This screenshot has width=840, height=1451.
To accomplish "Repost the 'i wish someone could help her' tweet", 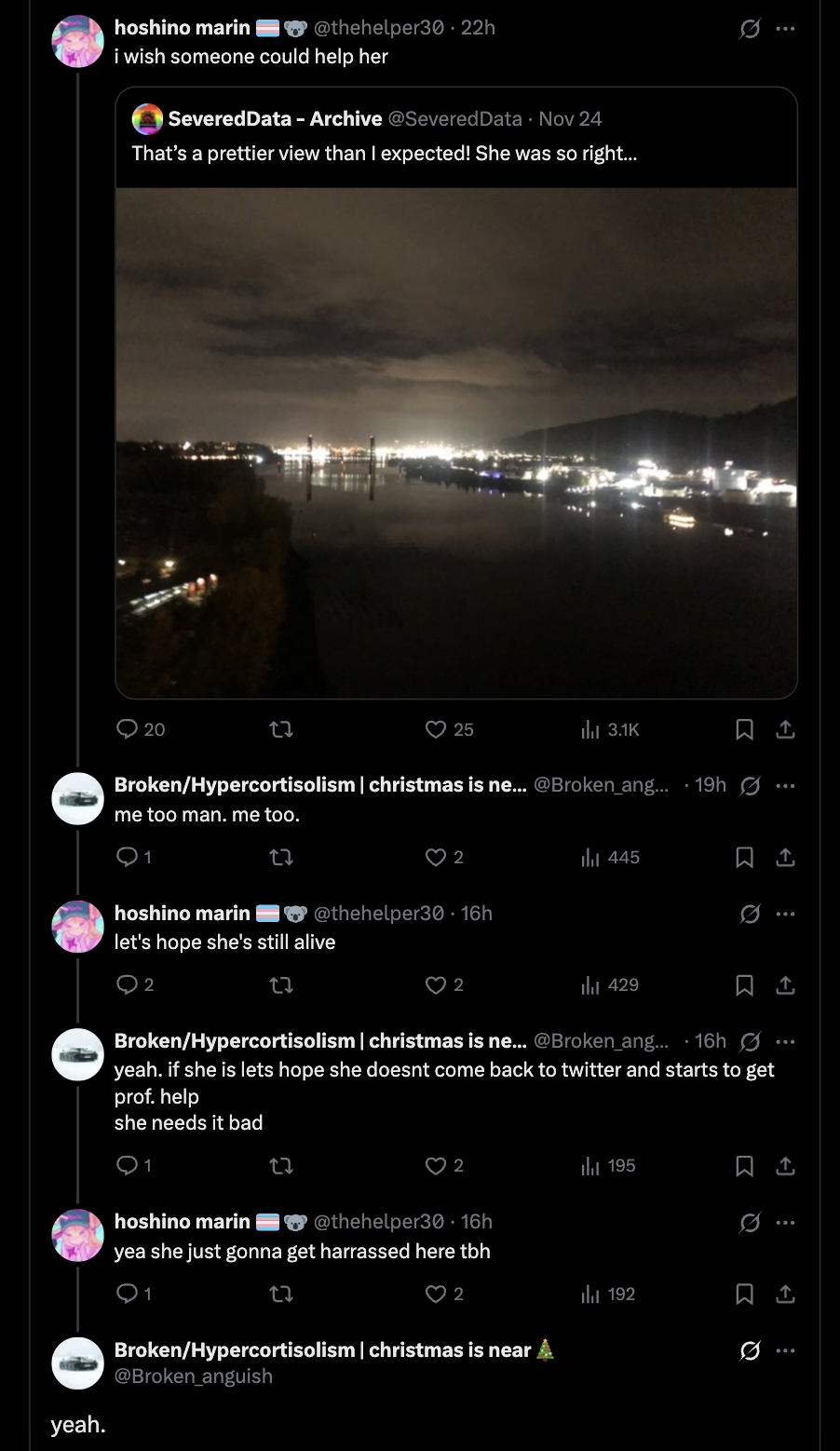I will (280, 729).
